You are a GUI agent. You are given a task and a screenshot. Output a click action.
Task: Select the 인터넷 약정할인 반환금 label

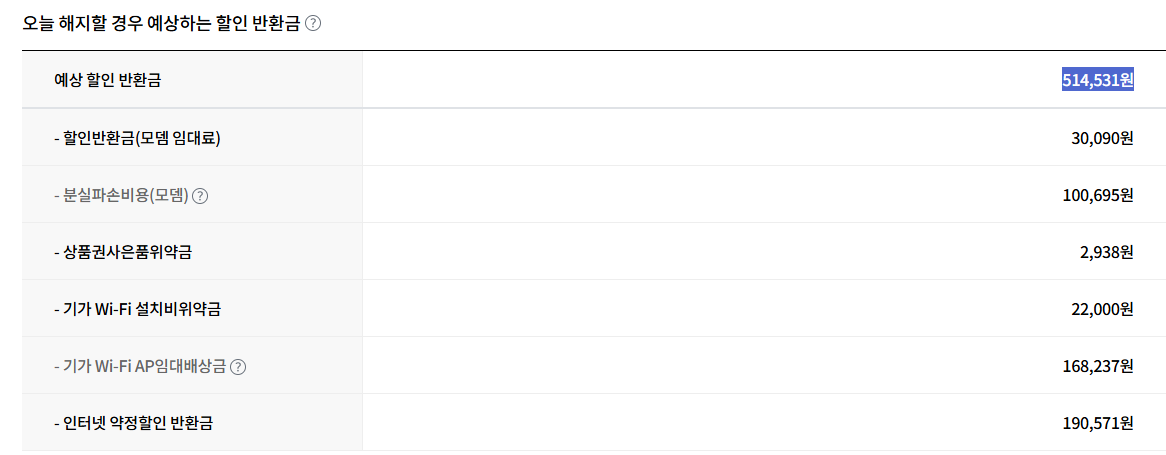tap(134, 424)
